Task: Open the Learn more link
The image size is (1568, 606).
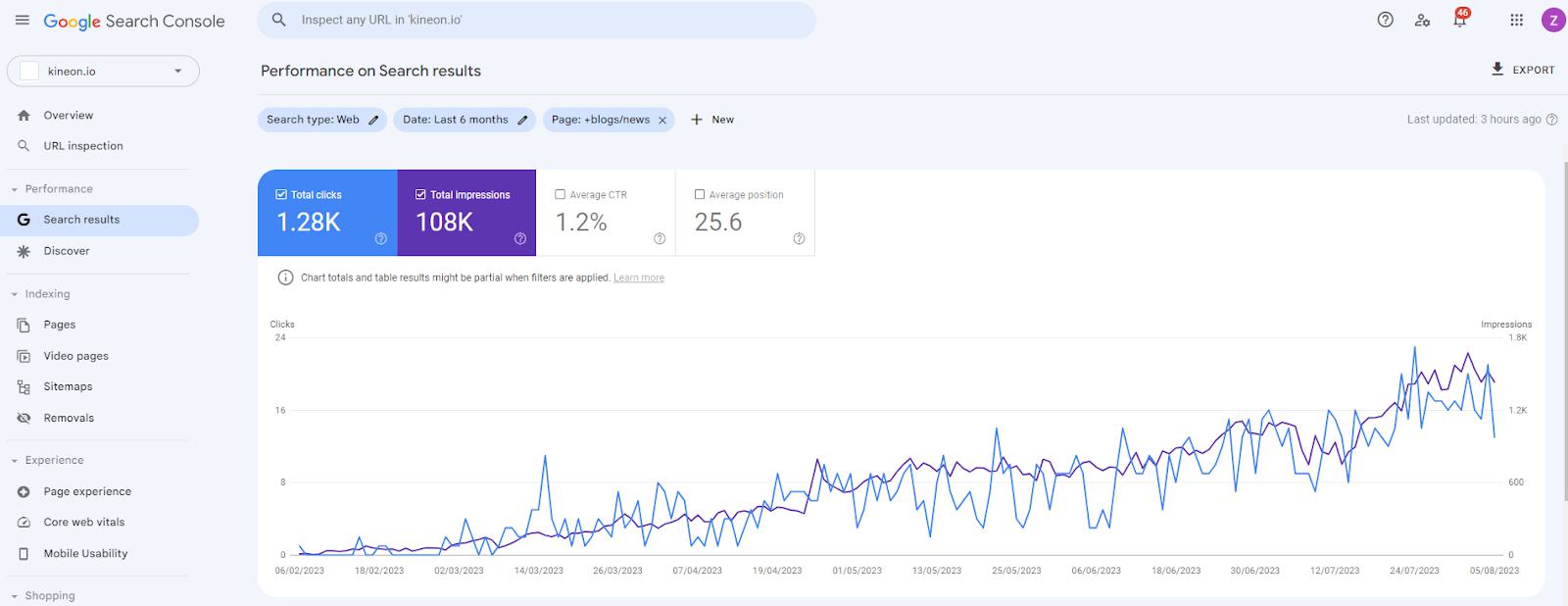Action: pyautogui.click(x=639, y=278)
